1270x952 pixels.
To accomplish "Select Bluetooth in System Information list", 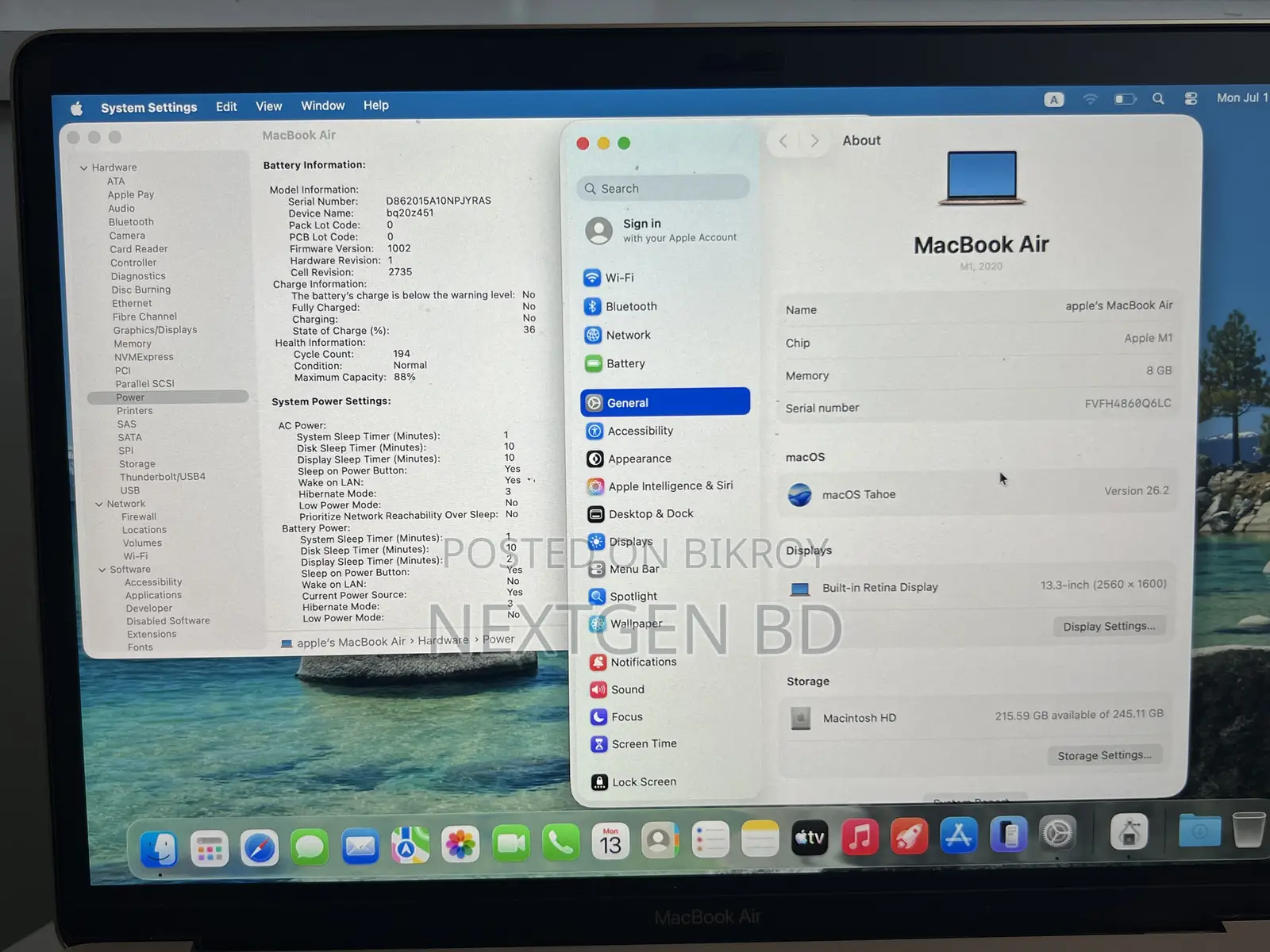I will (x=131, y=222).
